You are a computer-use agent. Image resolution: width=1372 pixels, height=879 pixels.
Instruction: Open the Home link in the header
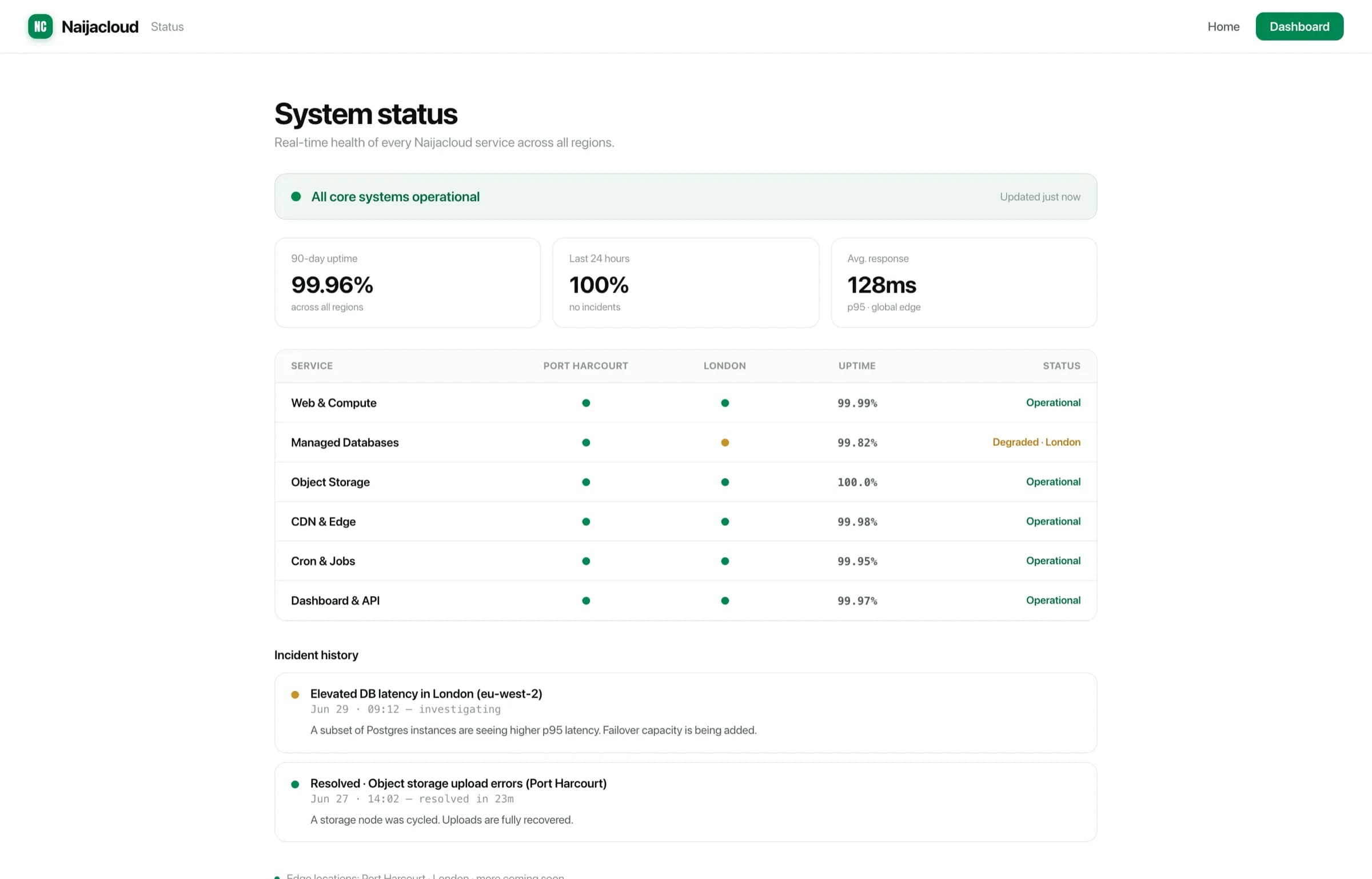tap(1223, 26)
